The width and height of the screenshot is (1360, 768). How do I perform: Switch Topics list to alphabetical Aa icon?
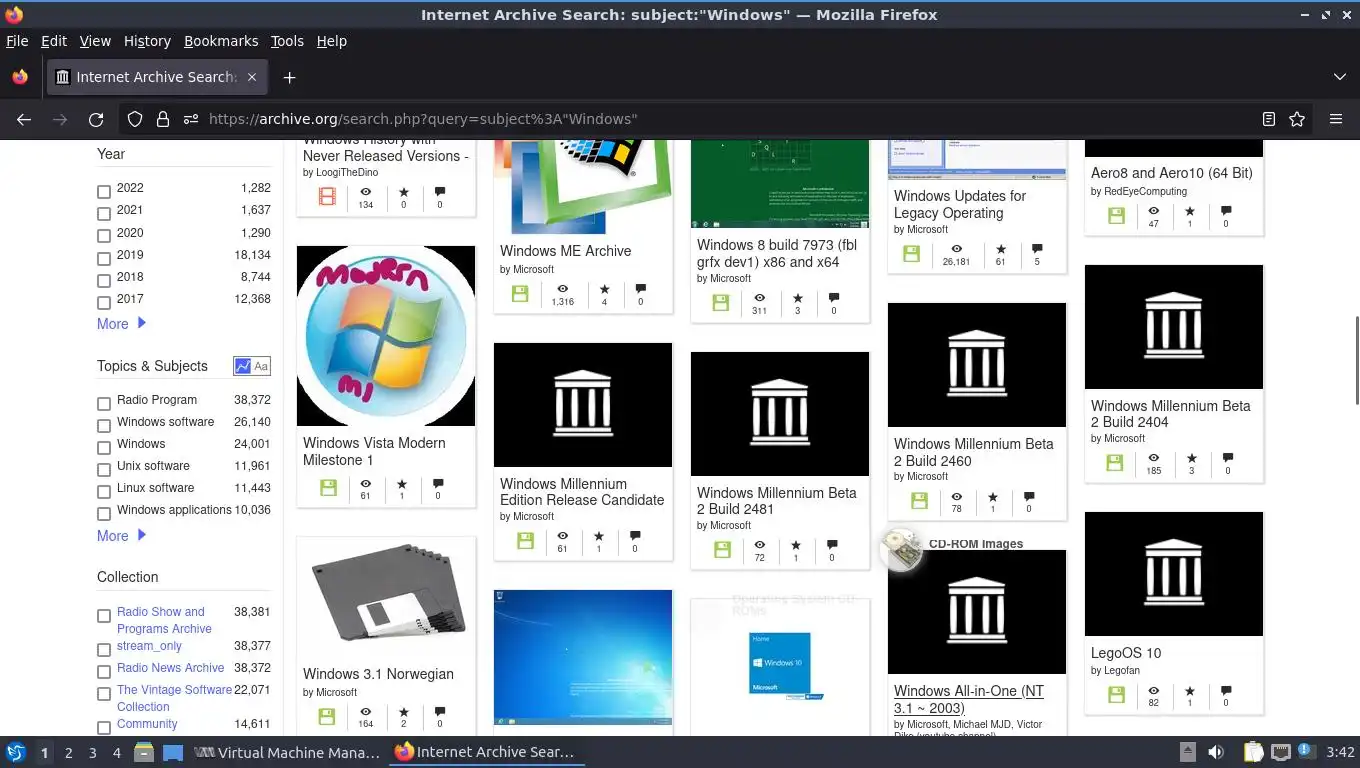pyautogui.click(x=261, y=366)
